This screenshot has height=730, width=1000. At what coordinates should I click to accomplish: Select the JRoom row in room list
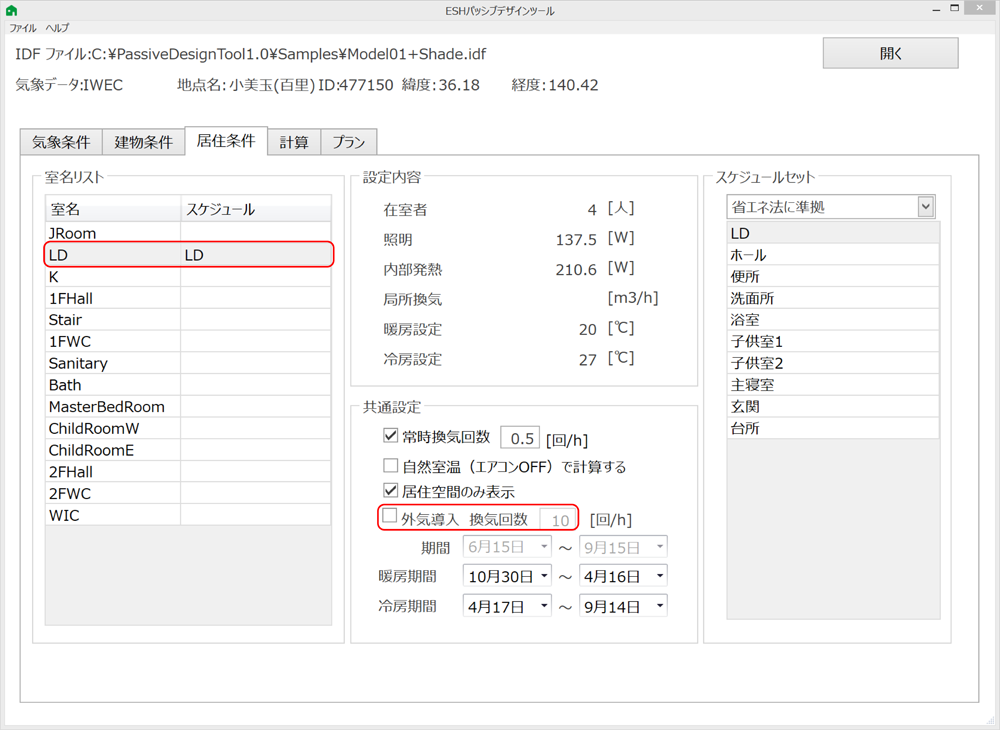pyautogui.click(x=188, y=233)
